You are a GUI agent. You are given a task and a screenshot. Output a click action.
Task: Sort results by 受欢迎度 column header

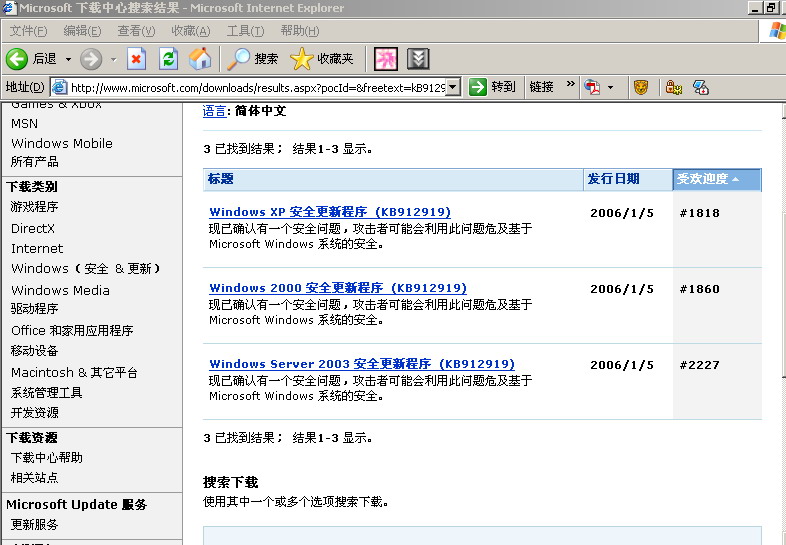click(708, 179)
